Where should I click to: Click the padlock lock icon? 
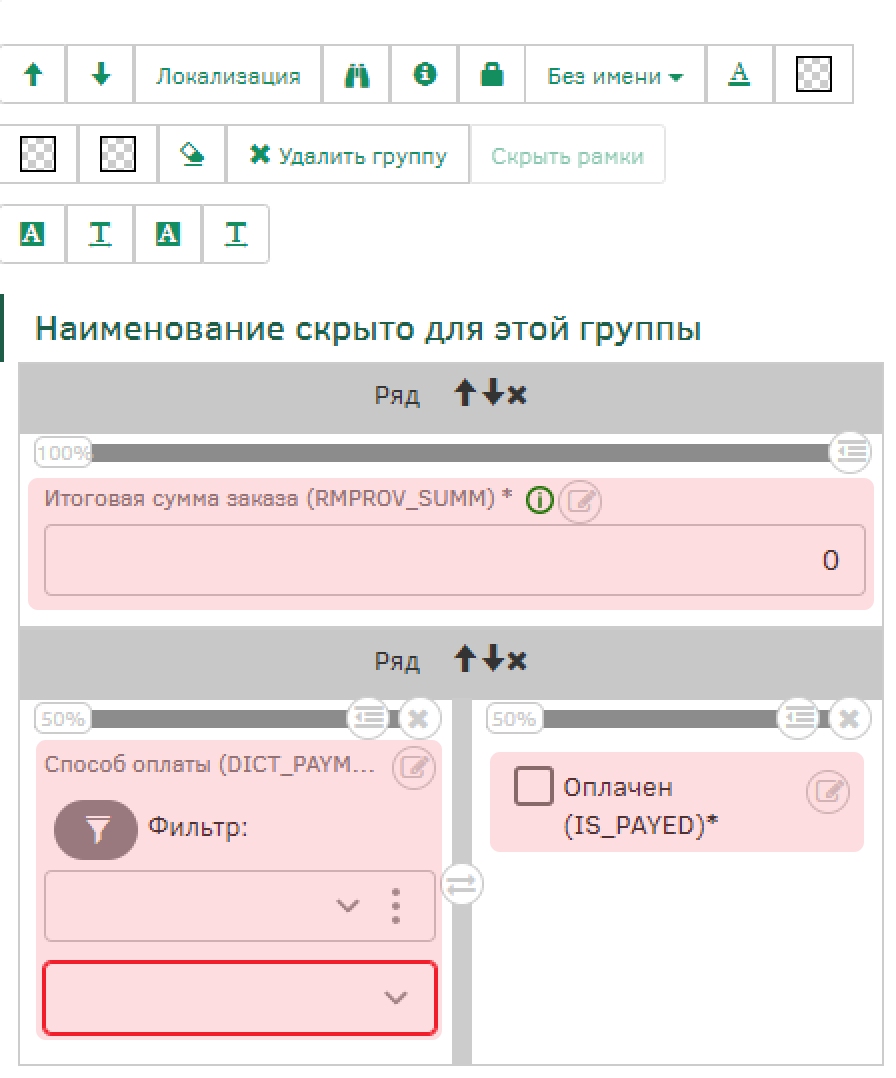492,75
